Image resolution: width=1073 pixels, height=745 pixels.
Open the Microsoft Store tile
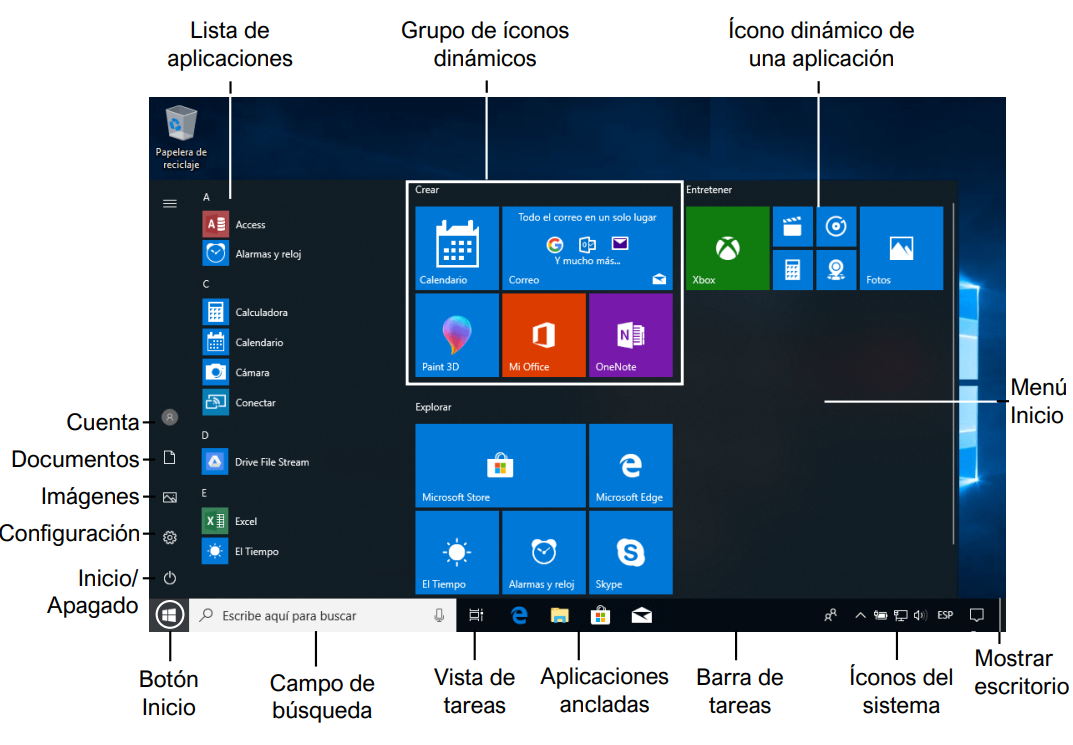(x=500, y=465)
